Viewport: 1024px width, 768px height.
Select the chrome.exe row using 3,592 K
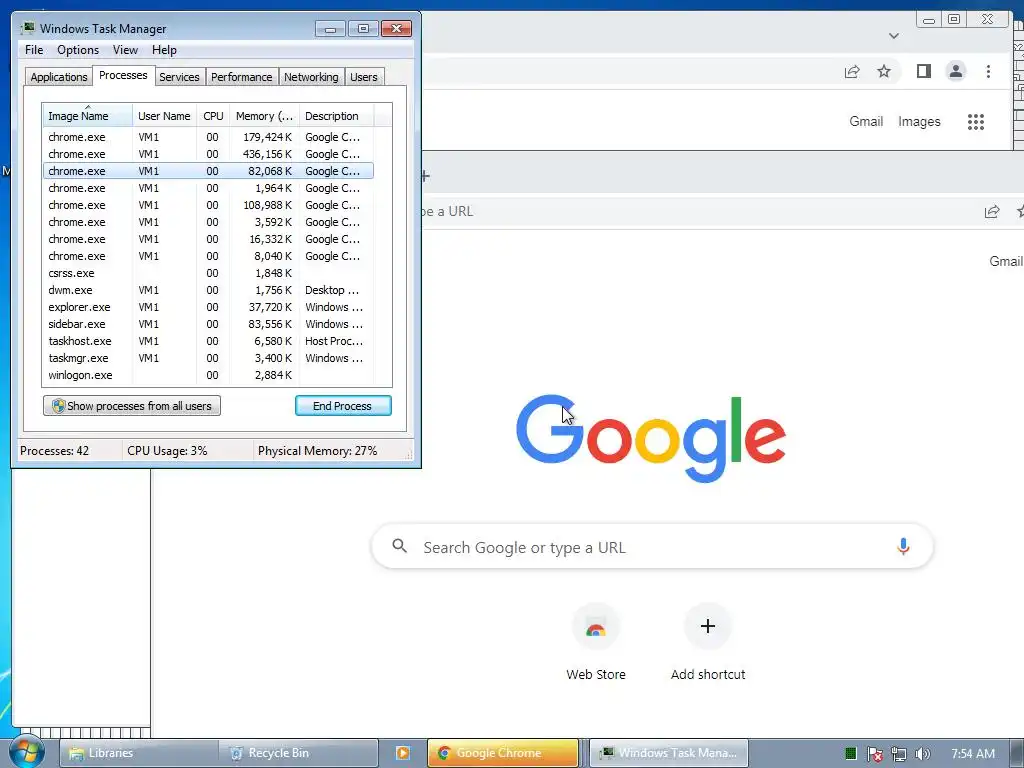click(208, 222)
